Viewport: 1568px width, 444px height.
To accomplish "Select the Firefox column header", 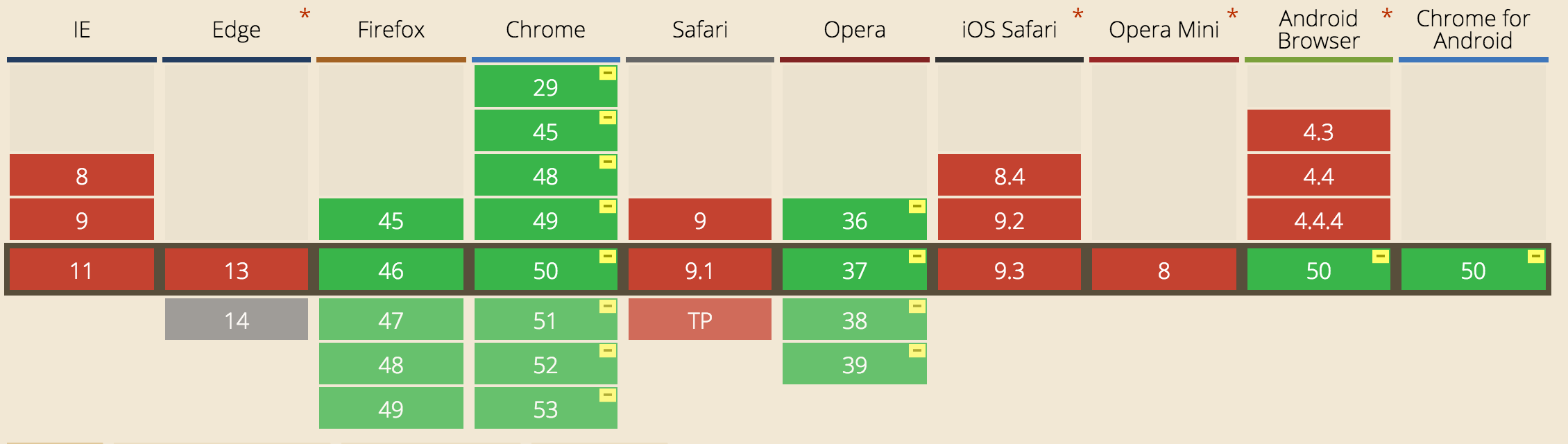I will [x=391, y=30].
